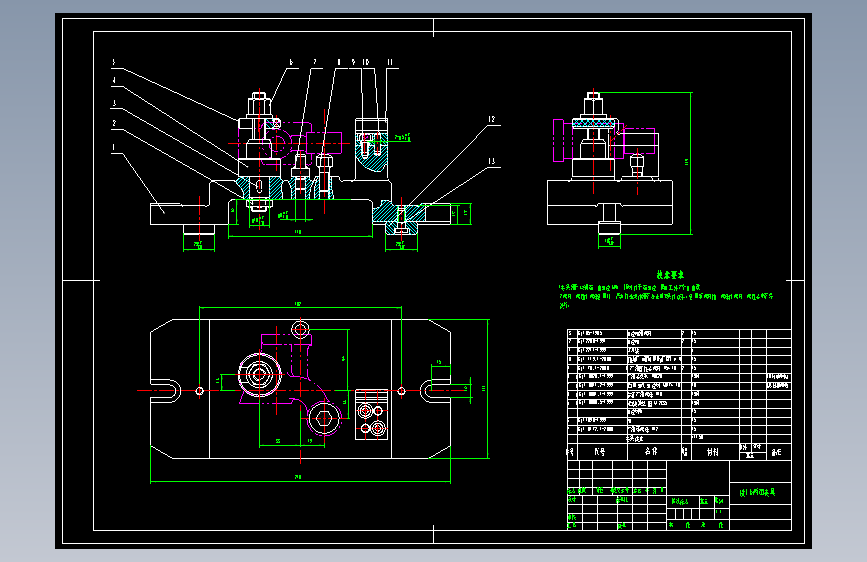Select part balloon number 13 in front view

tap(492, 162)
